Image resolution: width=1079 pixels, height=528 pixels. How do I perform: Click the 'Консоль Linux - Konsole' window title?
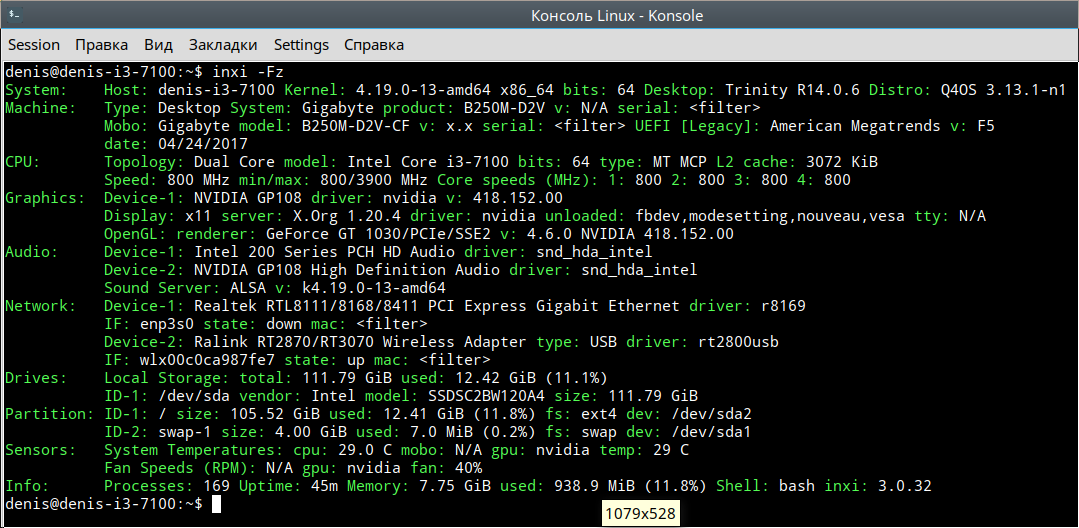617,15
